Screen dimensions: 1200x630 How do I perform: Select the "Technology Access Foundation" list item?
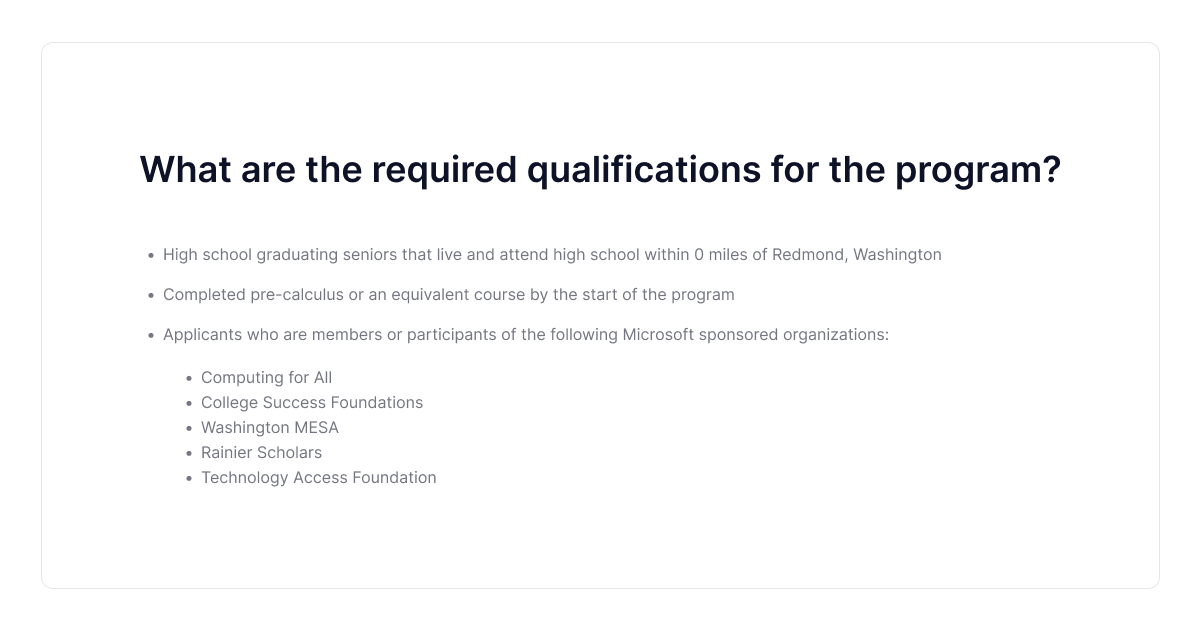coord(318,477)
